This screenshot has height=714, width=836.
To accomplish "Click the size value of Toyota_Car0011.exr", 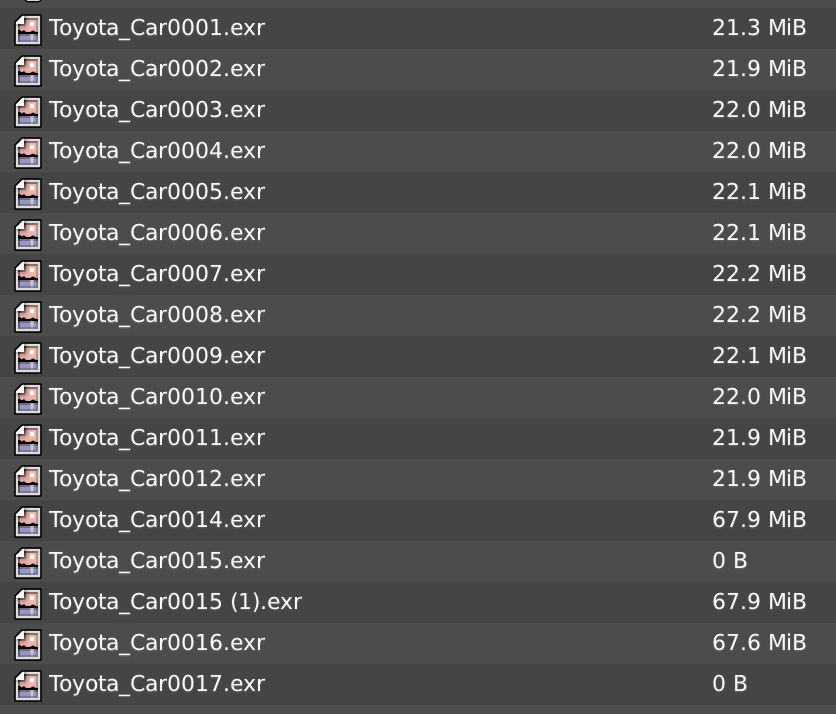I will point(759,438).
